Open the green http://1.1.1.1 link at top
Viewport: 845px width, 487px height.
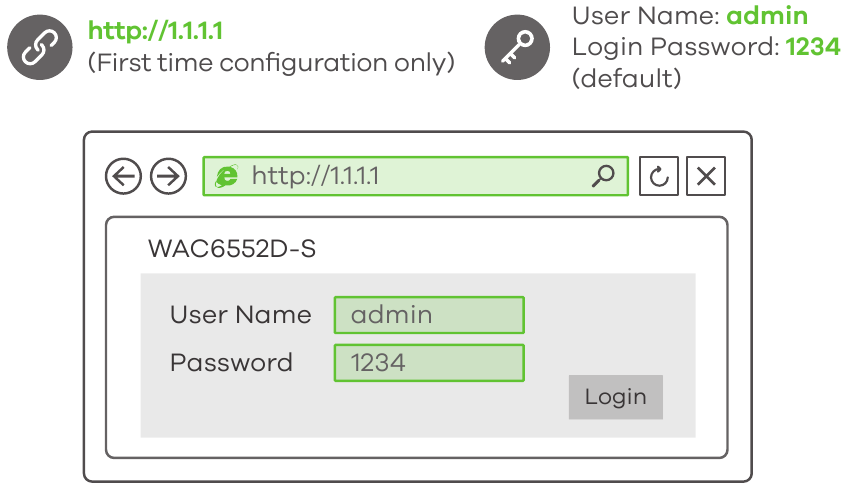155,31
